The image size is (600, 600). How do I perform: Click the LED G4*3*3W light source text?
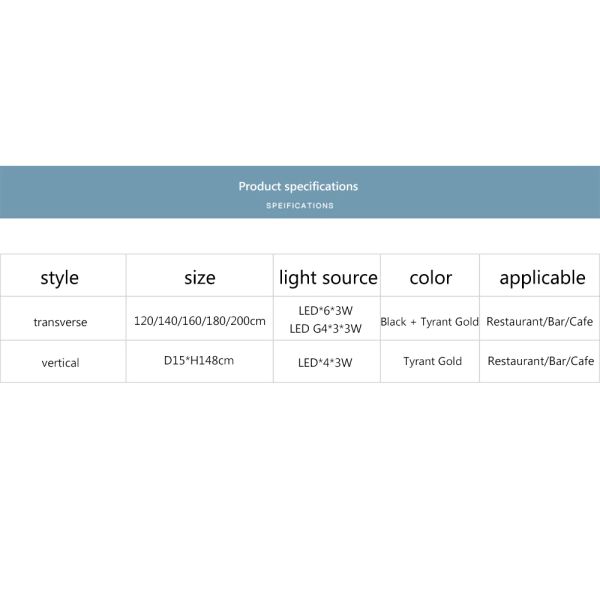[326, 328]
